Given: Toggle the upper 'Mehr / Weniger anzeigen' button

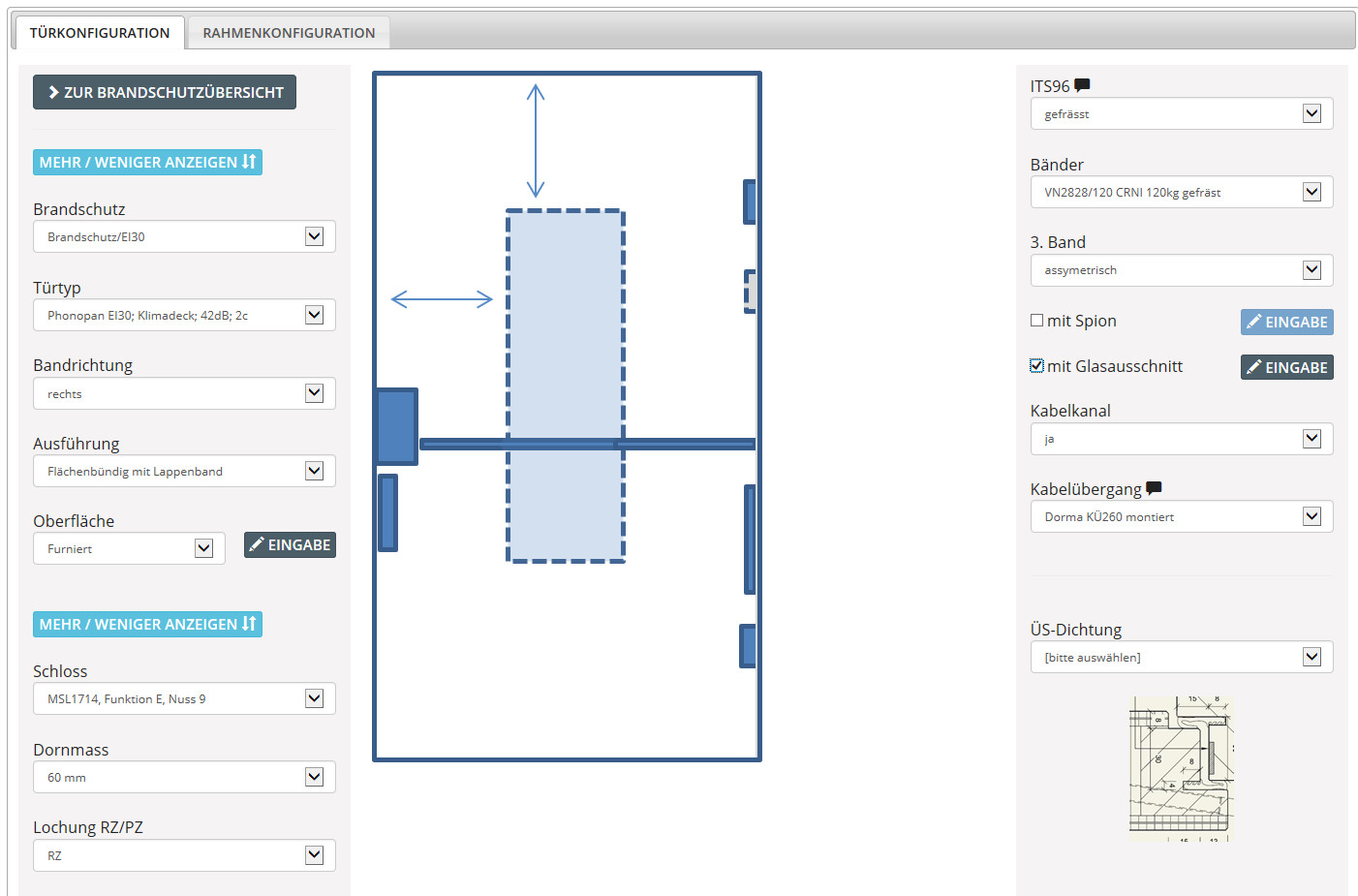Looking at the screenshot, I should [x=147, y=162].
